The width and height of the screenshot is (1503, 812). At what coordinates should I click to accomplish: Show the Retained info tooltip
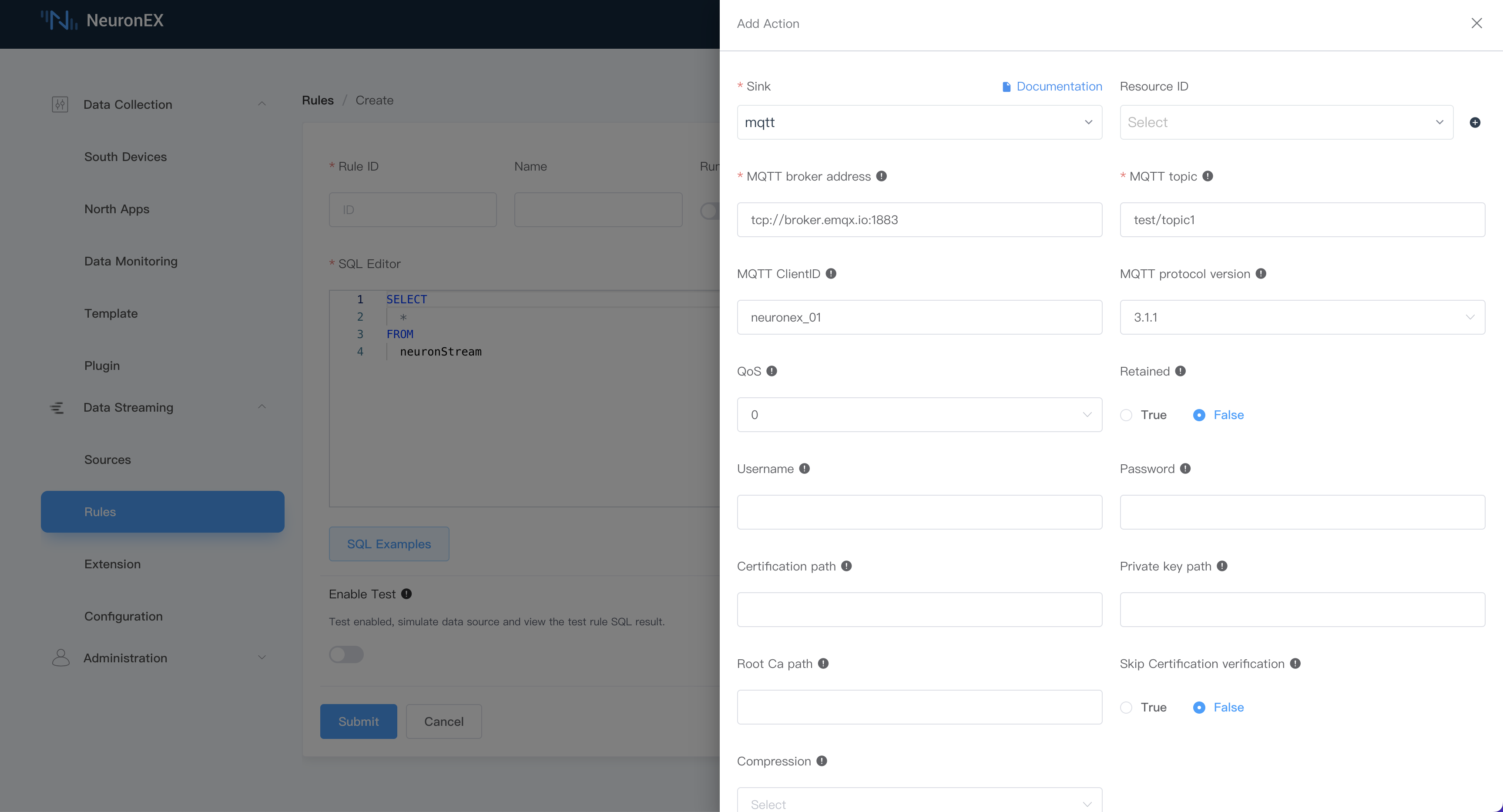tap(1181, 370)
